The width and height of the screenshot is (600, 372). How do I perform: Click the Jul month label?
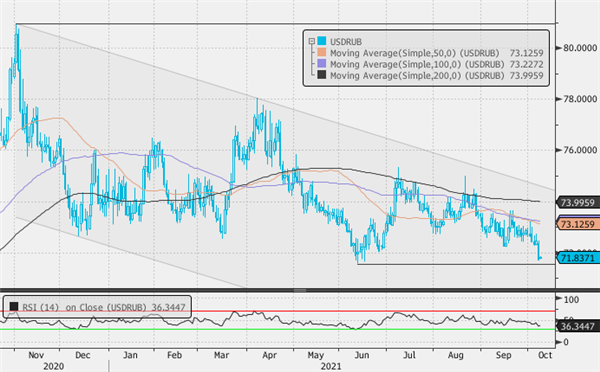[x=409, y=355]
